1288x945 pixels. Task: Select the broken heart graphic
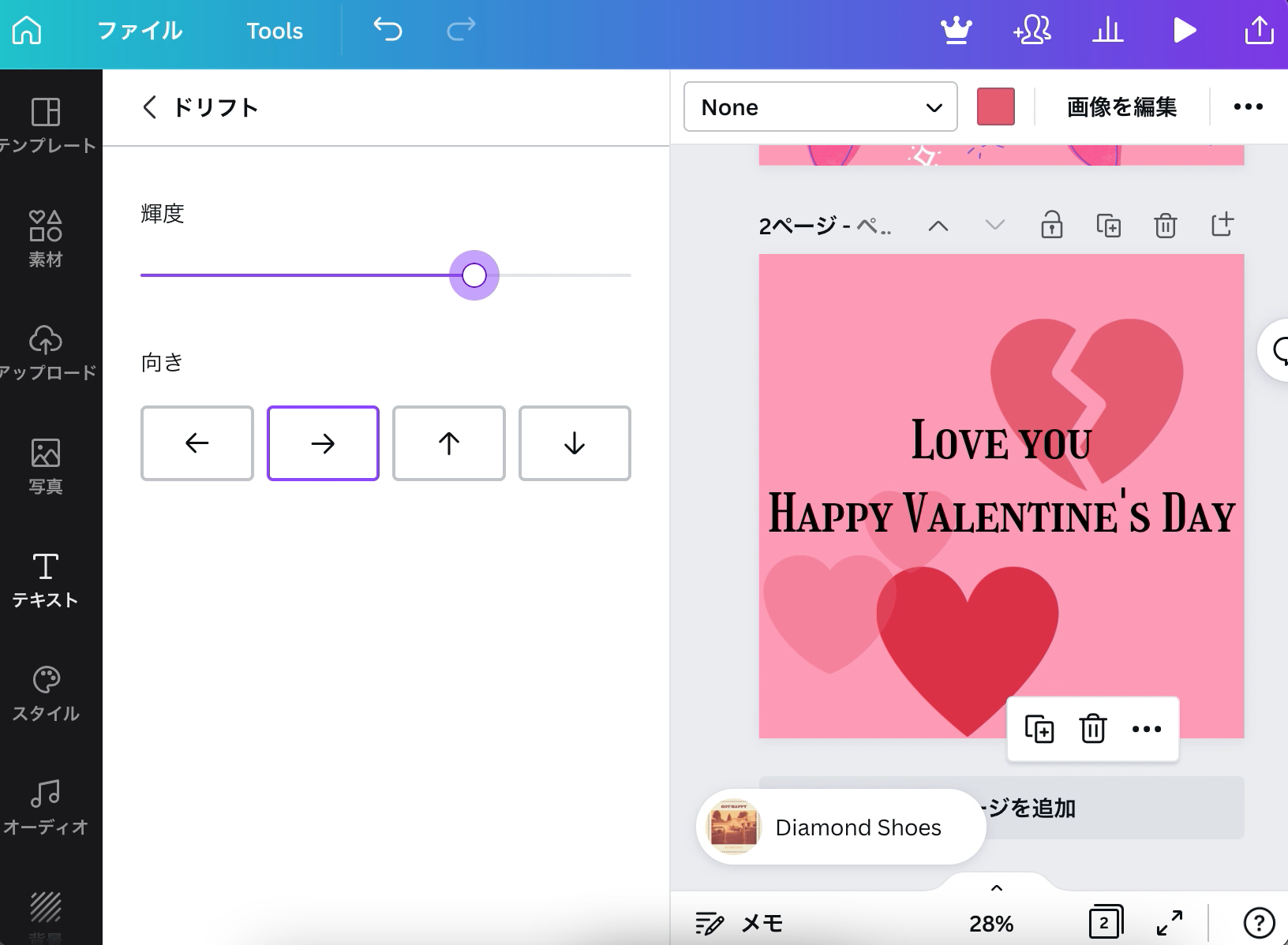[1087, 404]
